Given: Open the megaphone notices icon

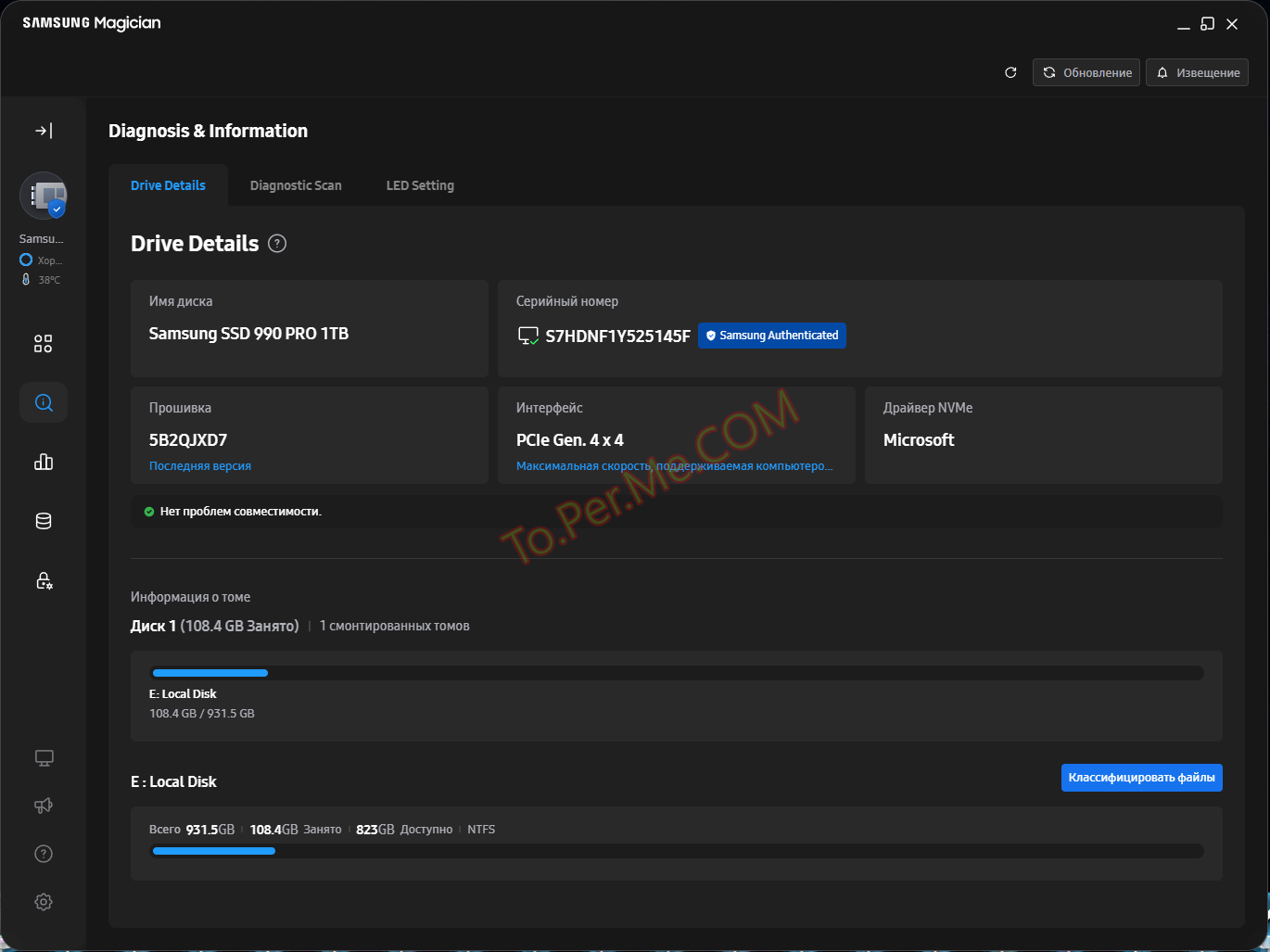Looking at the screenshot, I should 44,806.
